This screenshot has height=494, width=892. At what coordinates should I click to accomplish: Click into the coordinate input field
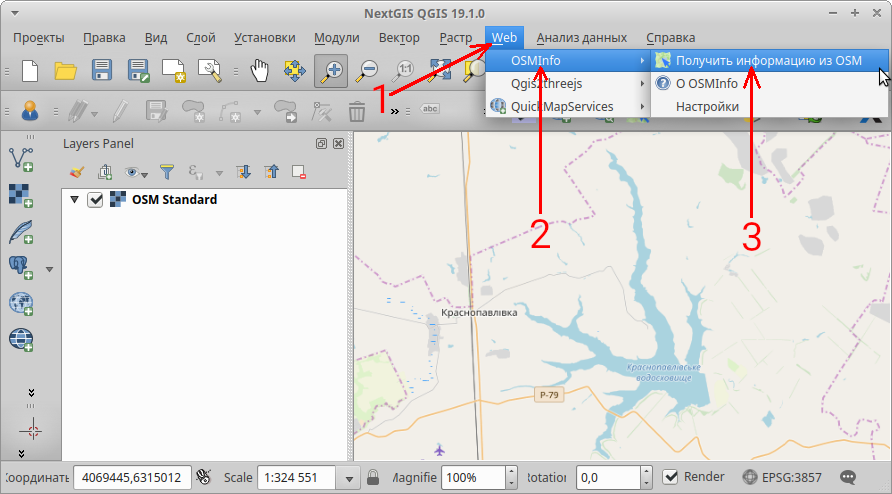131,477
